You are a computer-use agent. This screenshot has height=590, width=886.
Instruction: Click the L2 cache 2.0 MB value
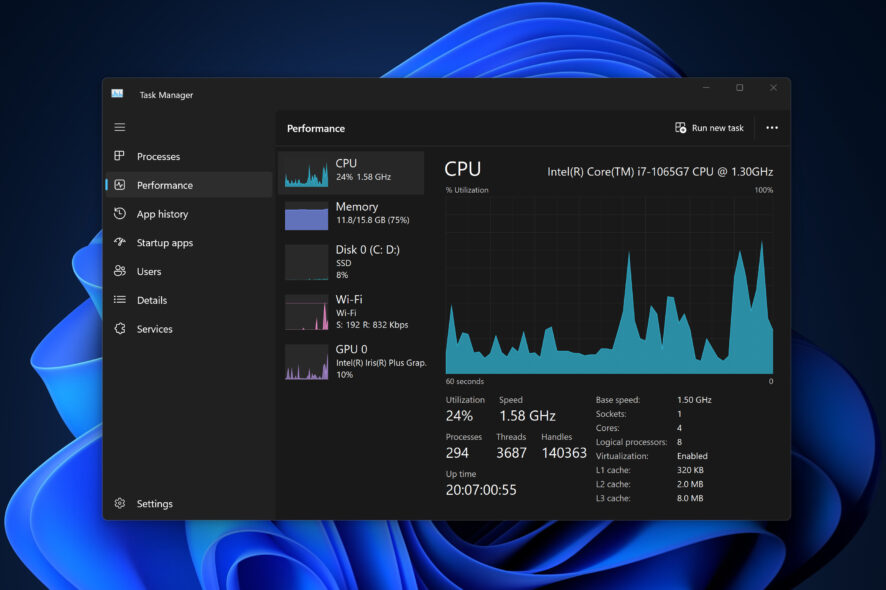(x=690, y=484)
